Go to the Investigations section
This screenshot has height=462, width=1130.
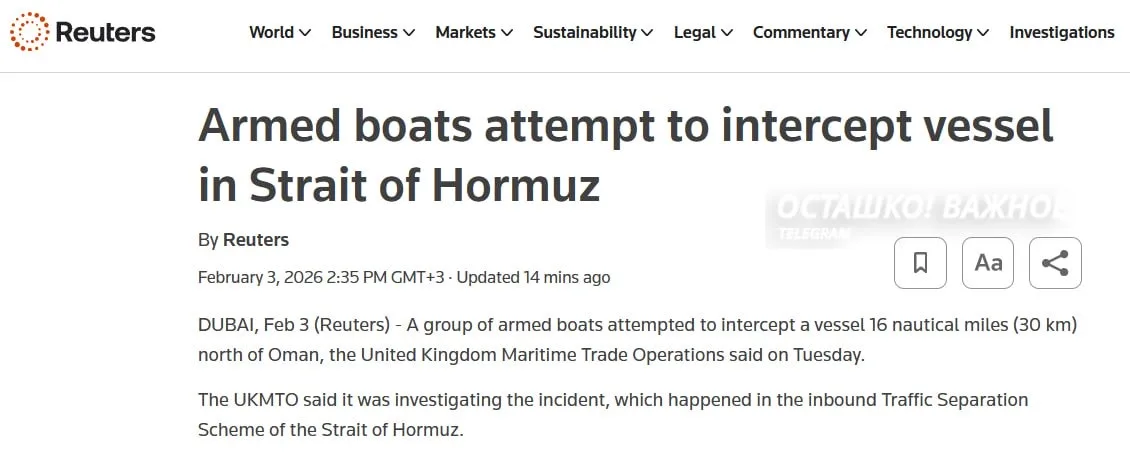(1061, 32)
